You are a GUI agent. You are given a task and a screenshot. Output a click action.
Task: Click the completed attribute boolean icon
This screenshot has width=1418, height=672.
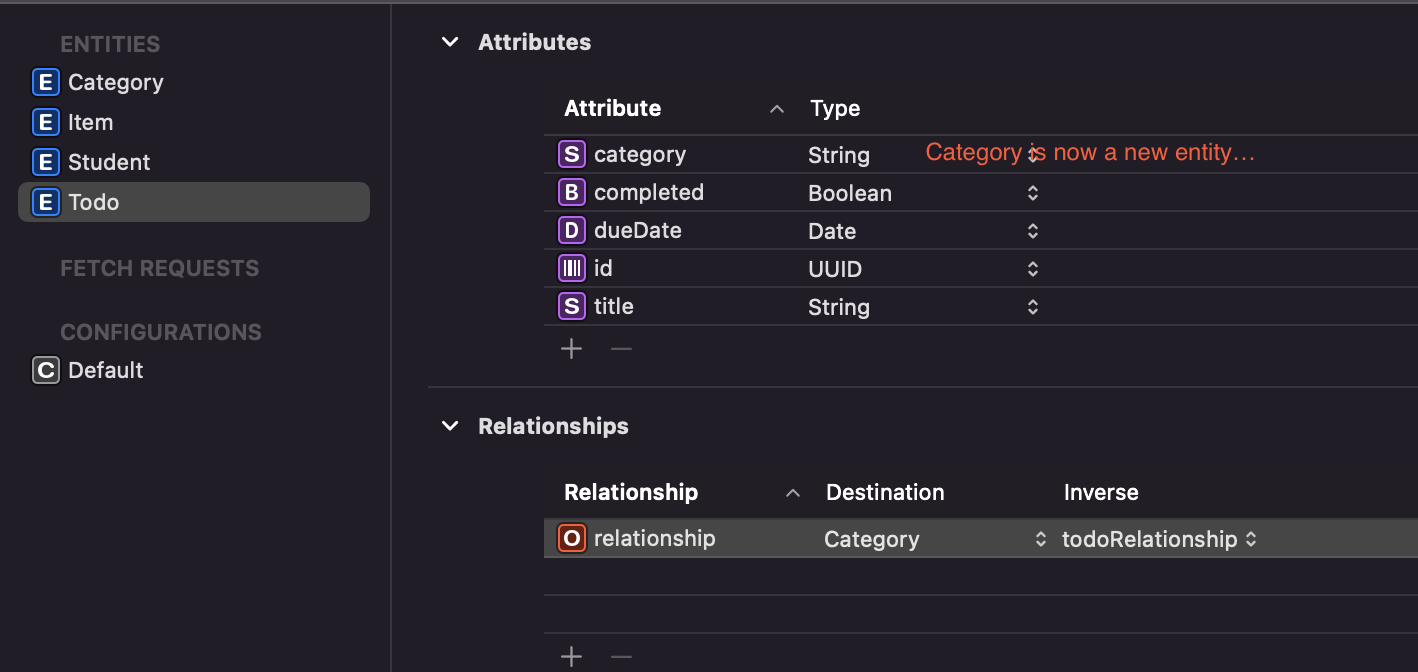point(571,192)
